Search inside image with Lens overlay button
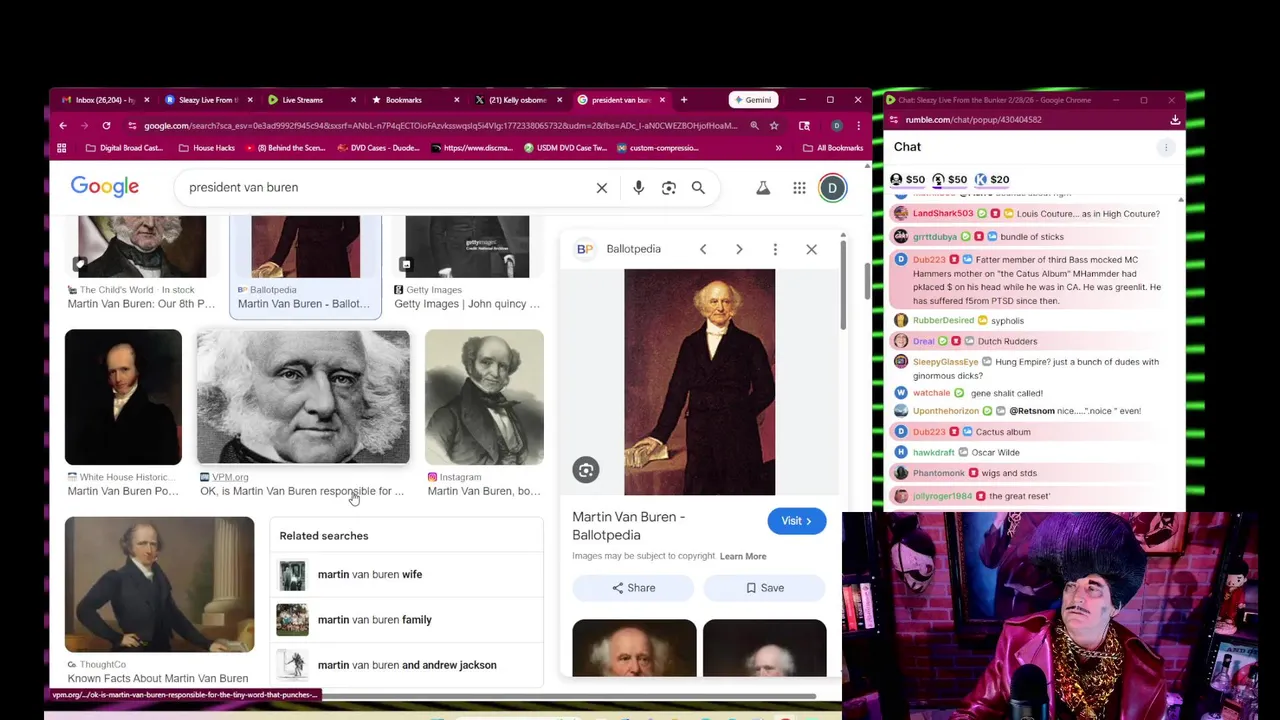This screenshot has width=1280, height=720. coord(586,470)
